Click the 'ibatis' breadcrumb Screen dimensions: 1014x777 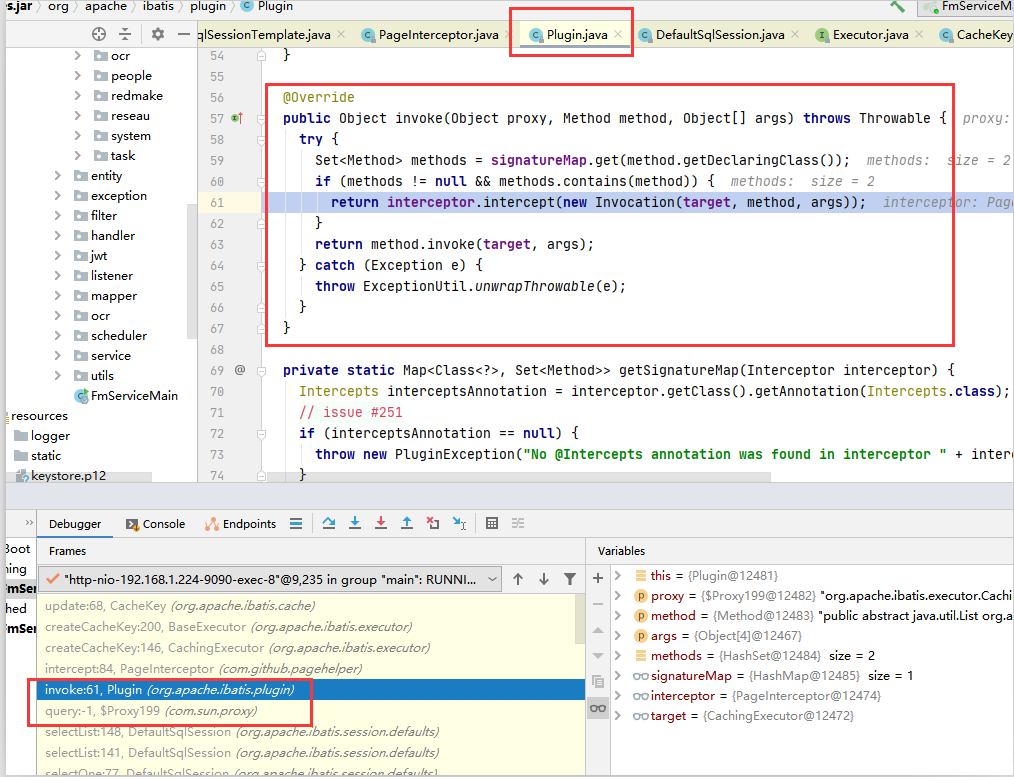[x=158, y=6]
